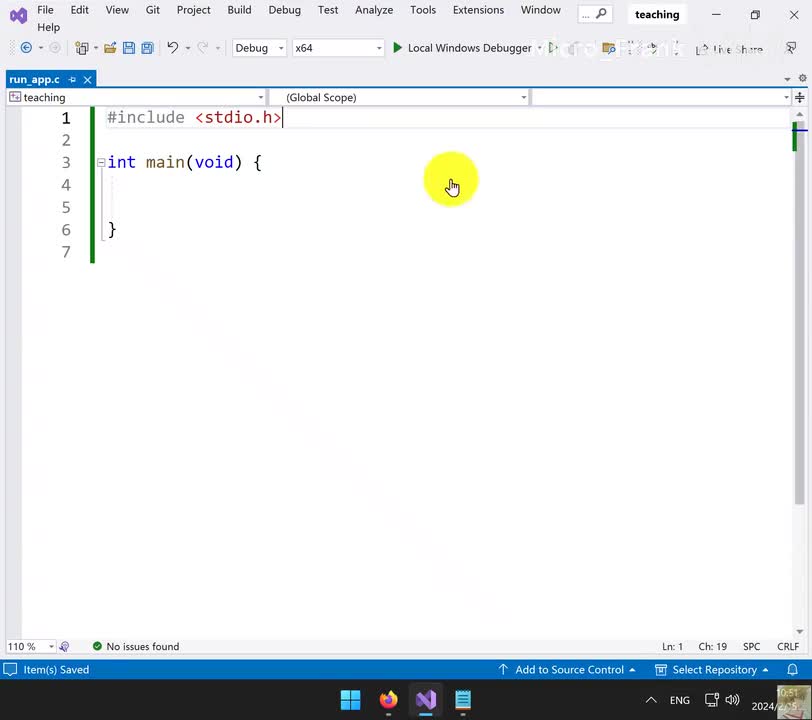812x720 pixels.
Task: Open the search box magnifier
Action: (x=601, y=14)
